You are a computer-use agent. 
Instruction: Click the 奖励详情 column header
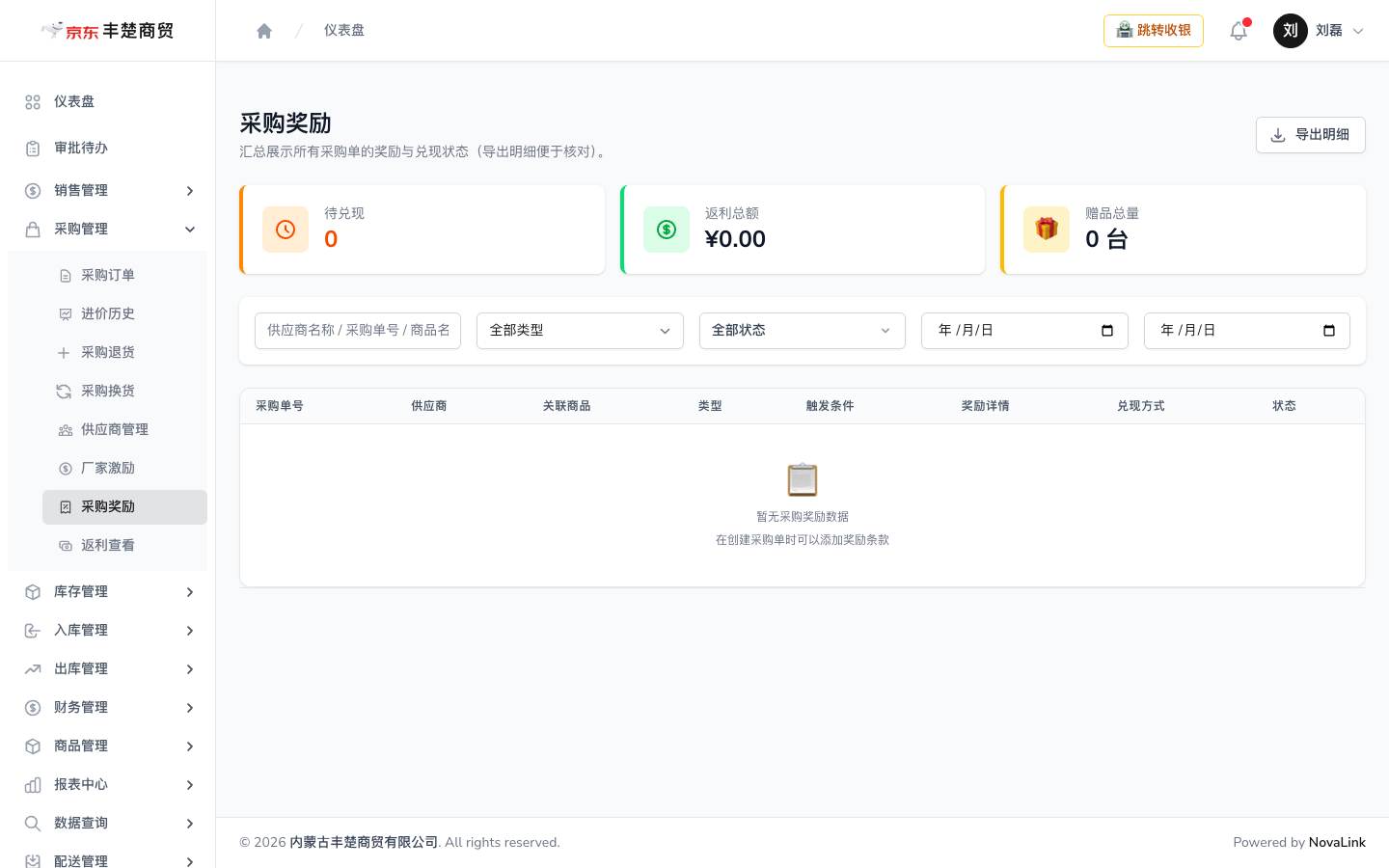pos(986,406)
